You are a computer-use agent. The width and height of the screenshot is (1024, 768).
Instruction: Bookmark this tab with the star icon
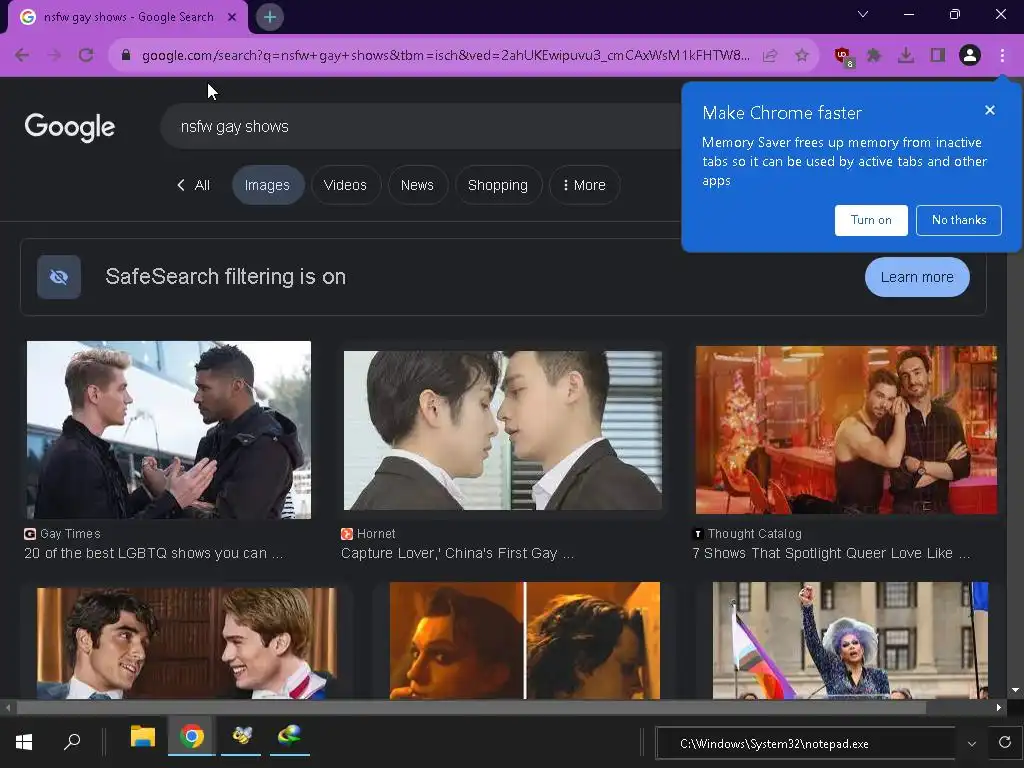[x=802, y=56]
